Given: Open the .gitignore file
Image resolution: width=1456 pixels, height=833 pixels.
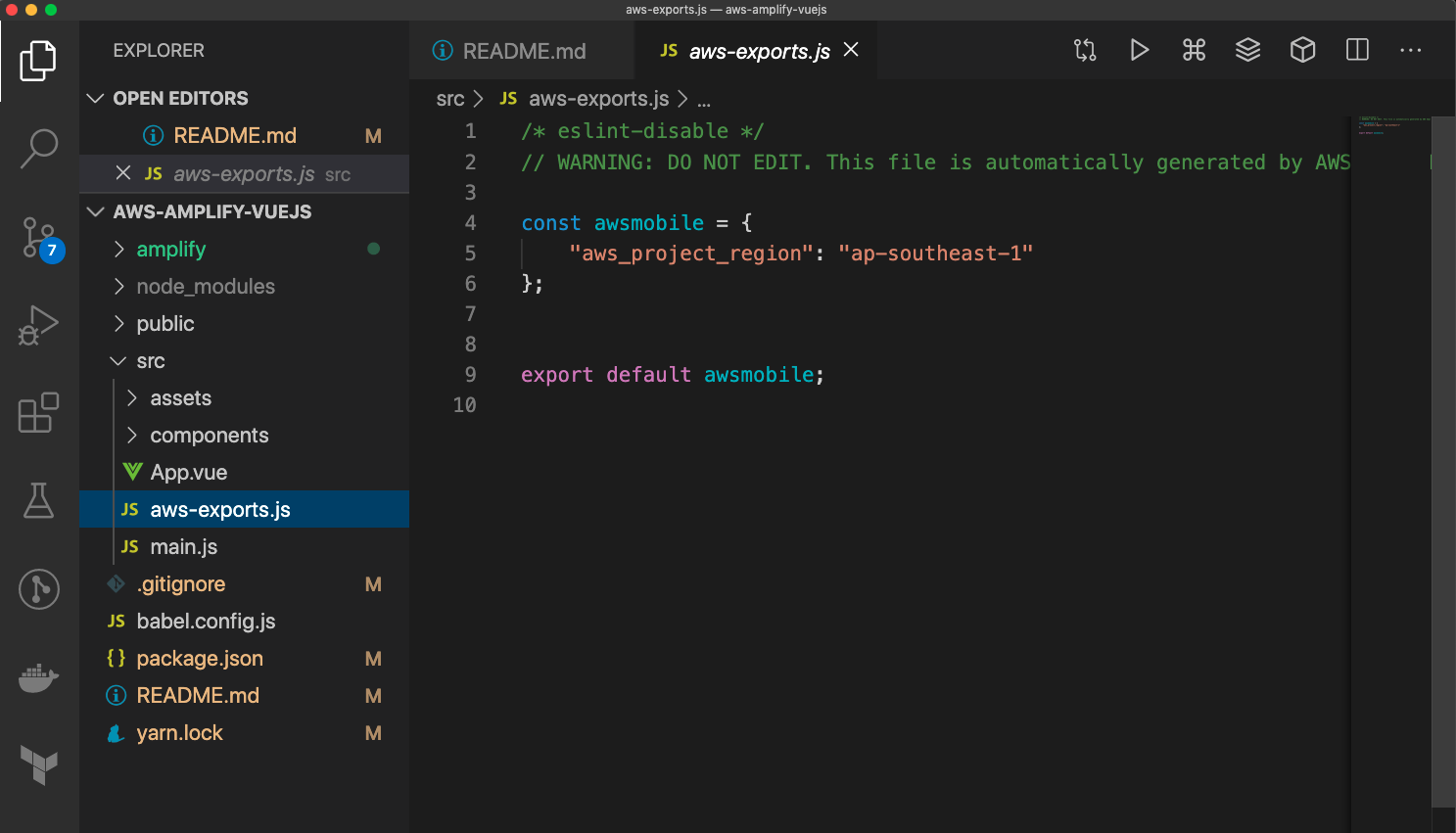Looking at the screenshot, I should 244,583.
